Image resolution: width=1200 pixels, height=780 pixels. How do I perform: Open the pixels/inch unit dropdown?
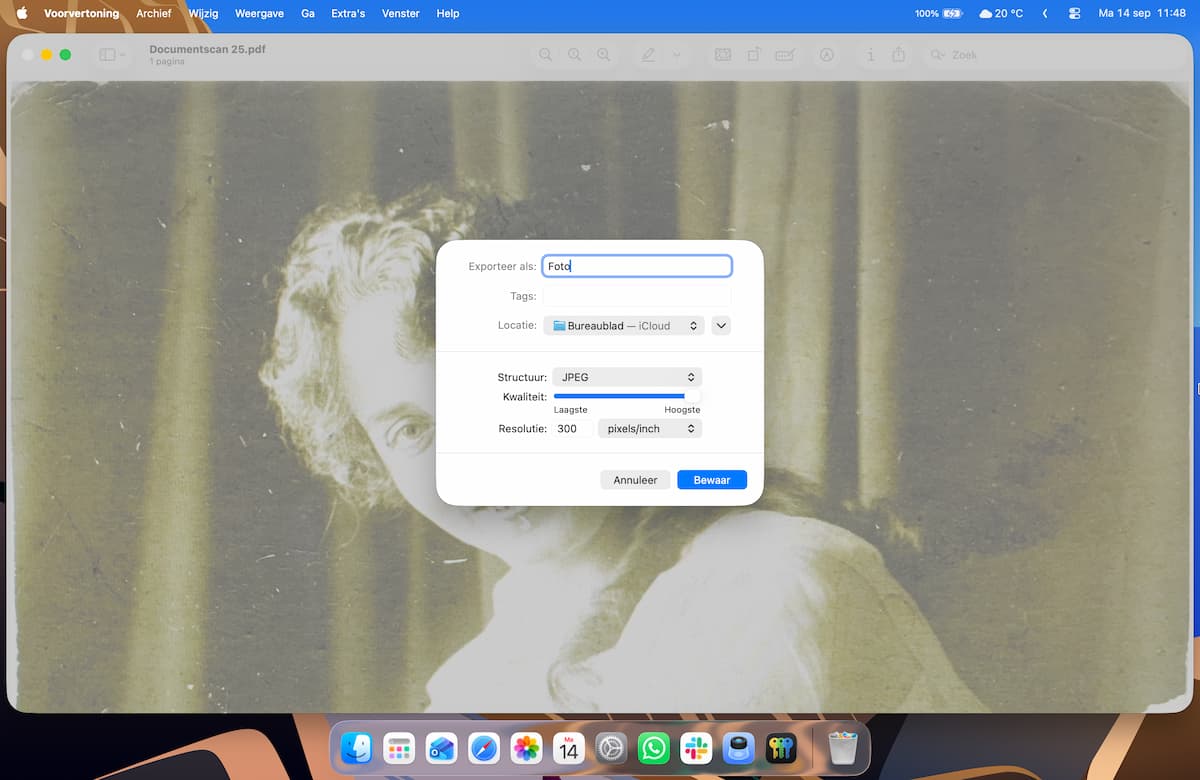tap(650, 428)
